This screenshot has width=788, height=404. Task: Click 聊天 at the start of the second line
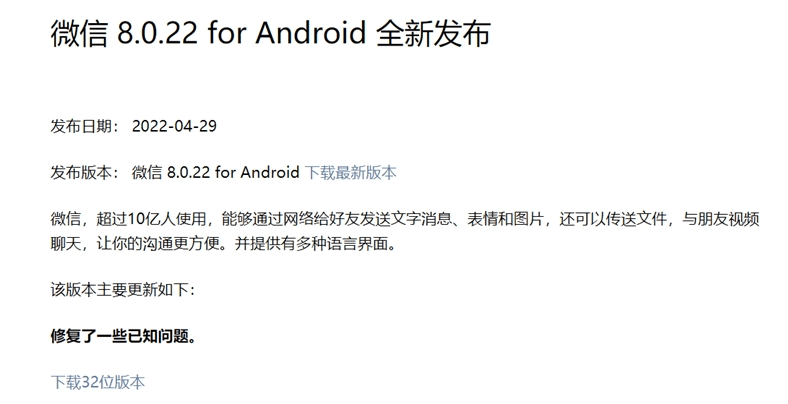point(65,244)
